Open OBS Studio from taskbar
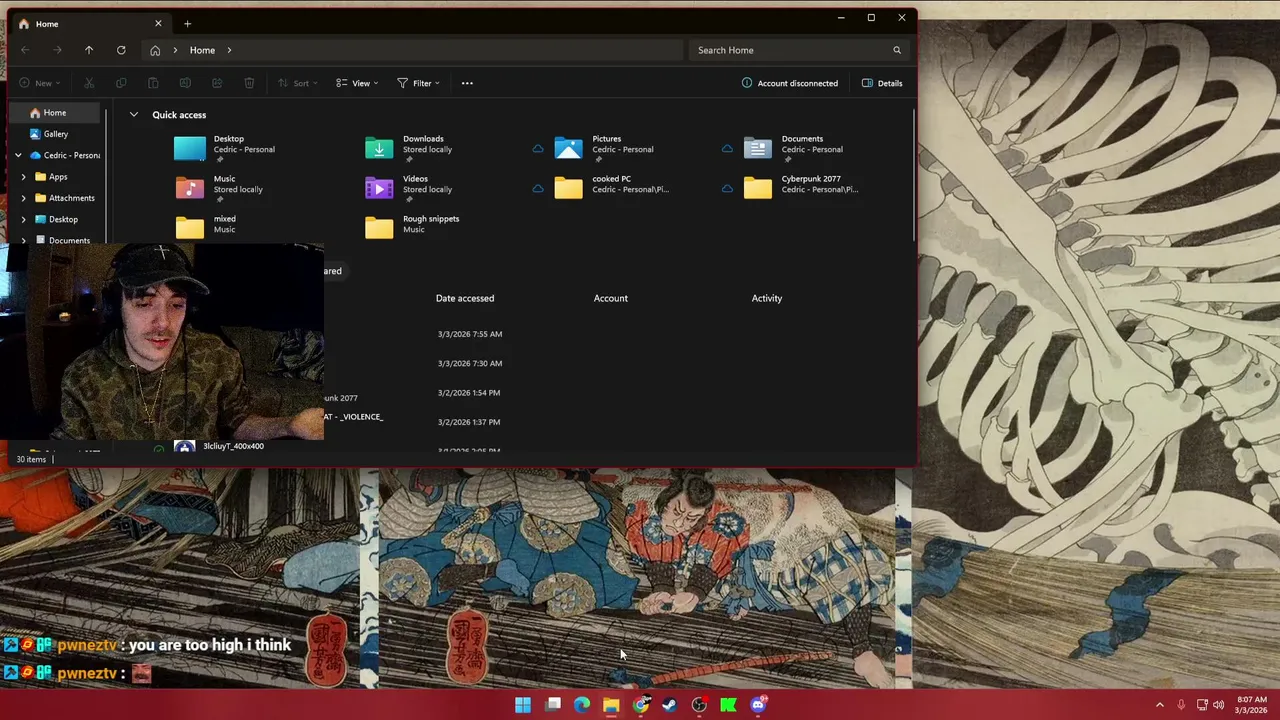This screenshot has height=720, width=1280. (x=699, y=705)
